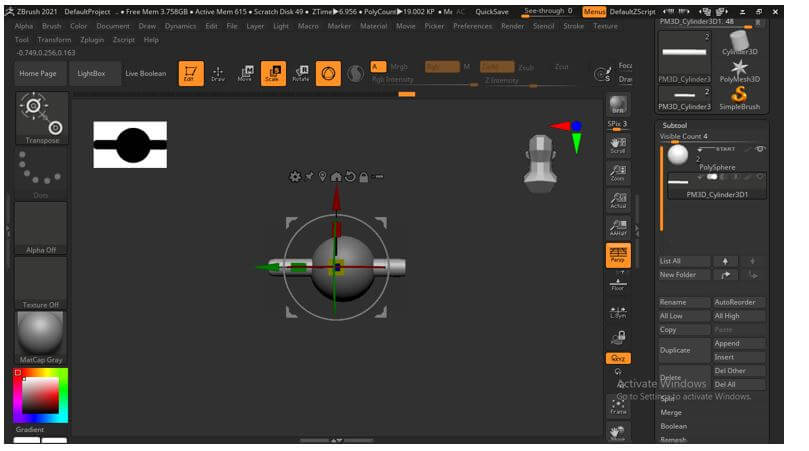Image resolution: width=809 pixels, height=451 pixels.
Task: Click gizmo location marker icon
Action: (322, 177)
